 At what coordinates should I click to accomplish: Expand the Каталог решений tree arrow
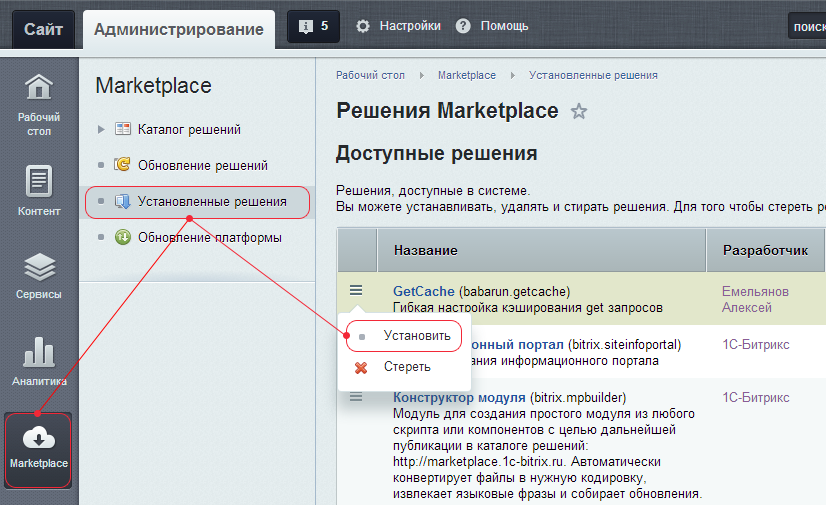[x=100, y=129]
